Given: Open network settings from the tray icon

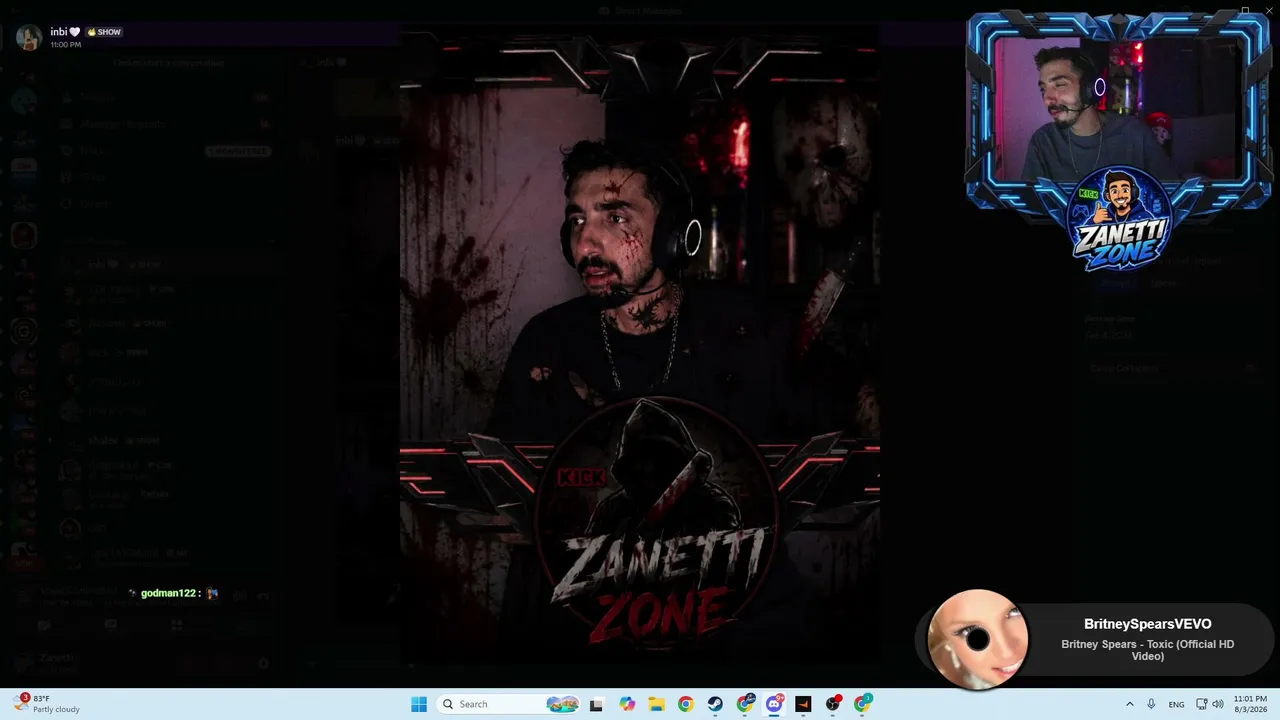Looking at the screenshot, I should [x=1202, y=704].
